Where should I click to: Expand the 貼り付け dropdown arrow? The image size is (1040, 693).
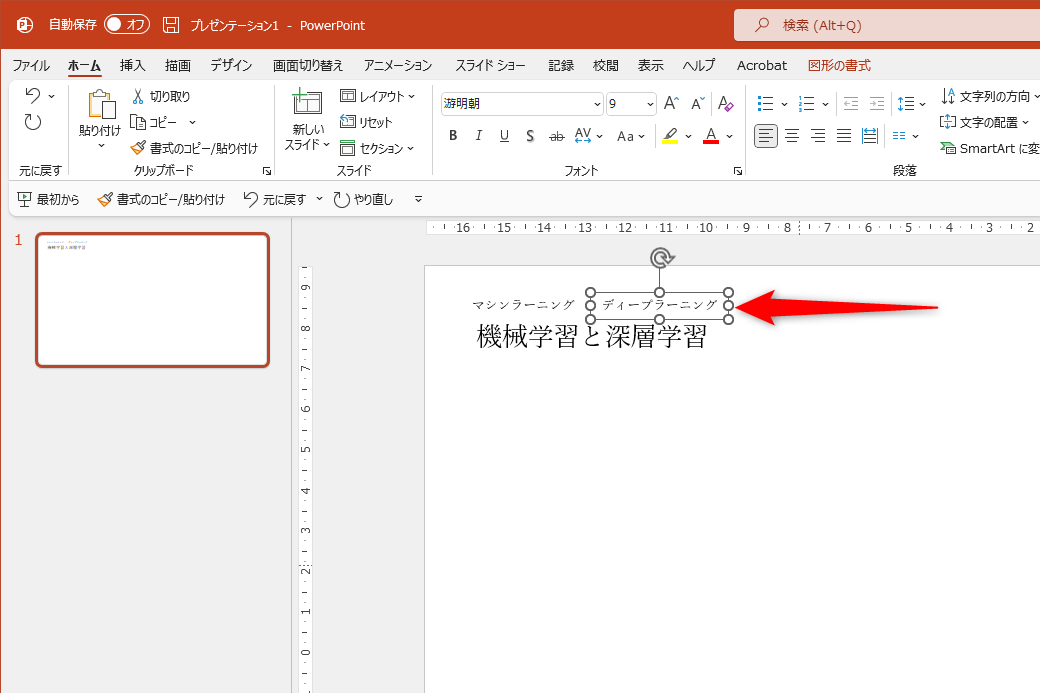[x=101, y=146]
